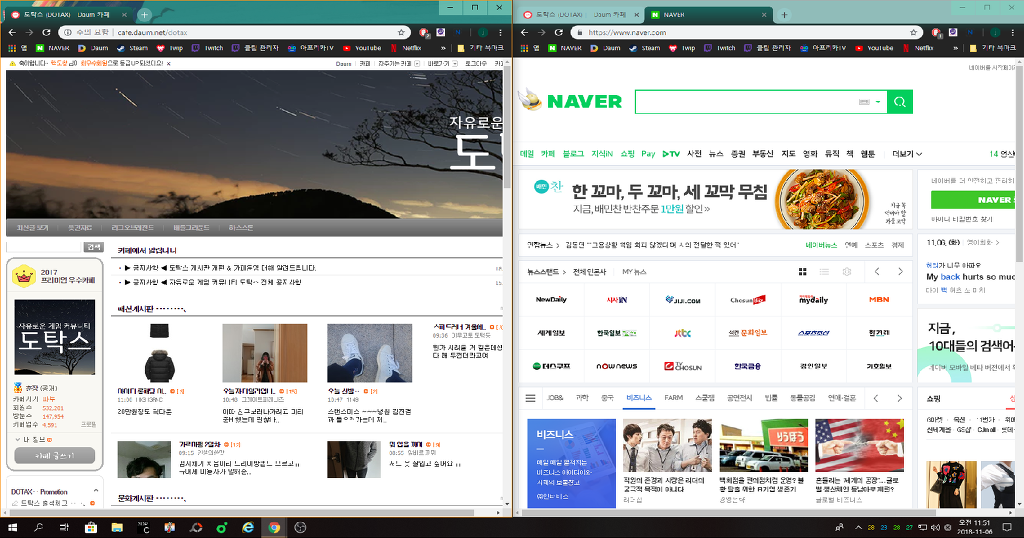Open YouTube bookmark in the Daum cafe window
The width and height of the screenshot is (1024, 538).
[362, 48]
